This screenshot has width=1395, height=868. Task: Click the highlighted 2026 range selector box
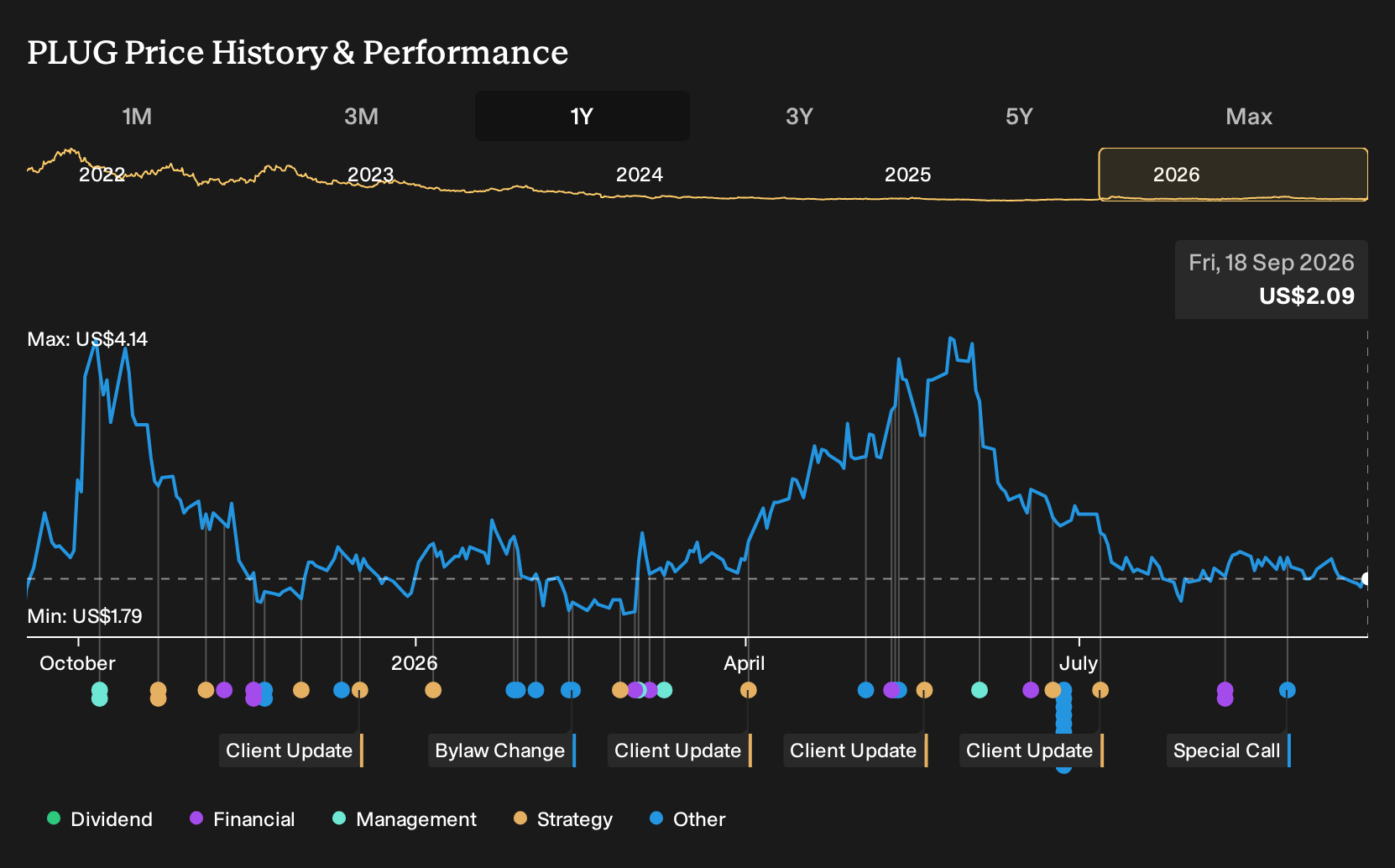pos(1233,175)
